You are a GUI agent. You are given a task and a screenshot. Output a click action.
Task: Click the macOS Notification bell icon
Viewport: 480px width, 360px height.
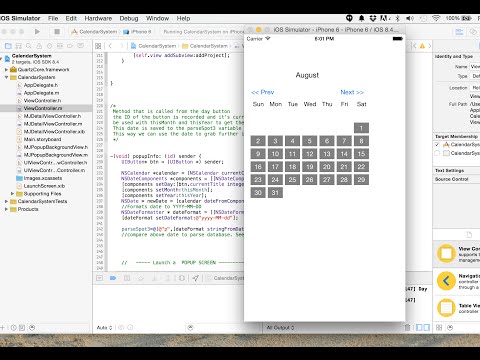pyautogui.click(x=361, y=18)
